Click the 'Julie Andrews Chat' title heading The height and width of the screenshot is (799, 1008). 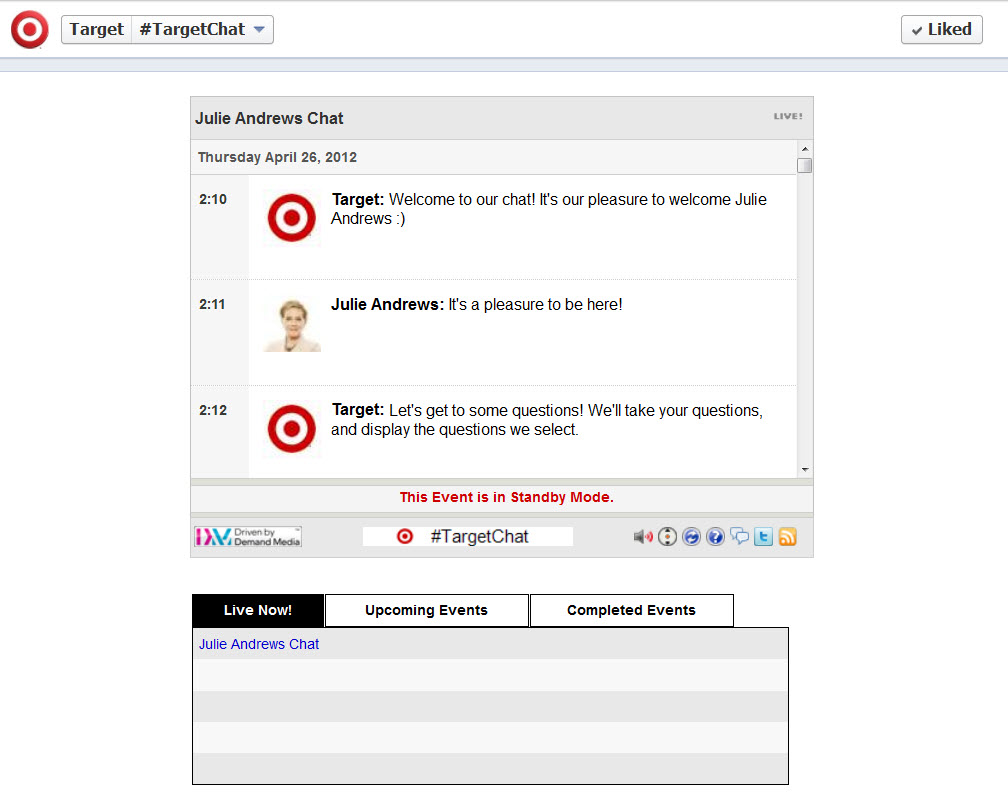tap(269, 118)
